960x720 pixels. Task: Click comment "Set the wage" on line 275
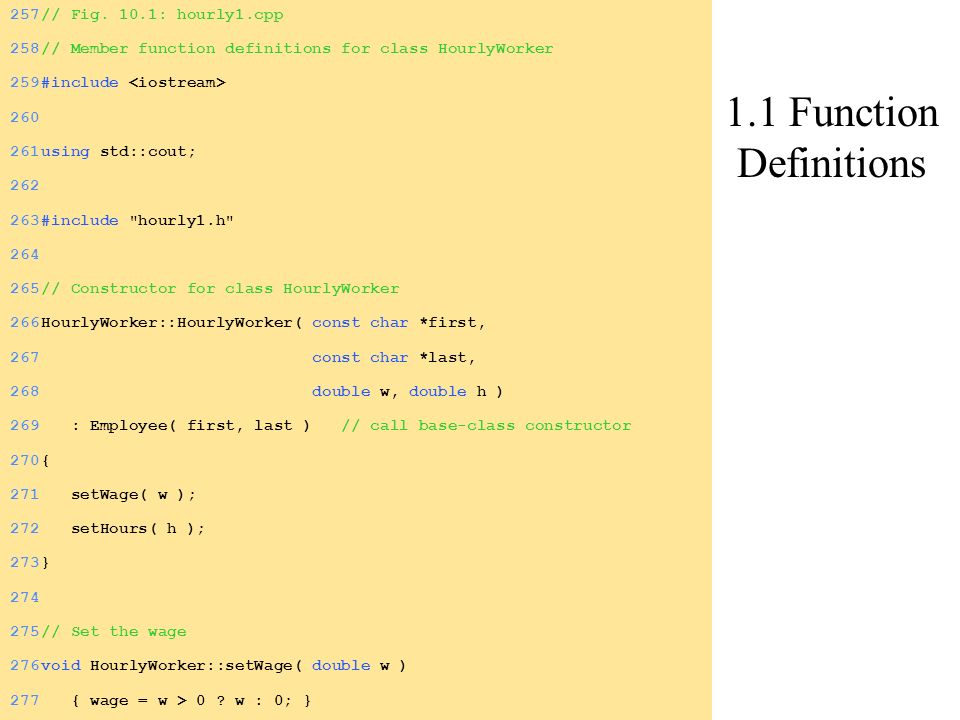113,631
